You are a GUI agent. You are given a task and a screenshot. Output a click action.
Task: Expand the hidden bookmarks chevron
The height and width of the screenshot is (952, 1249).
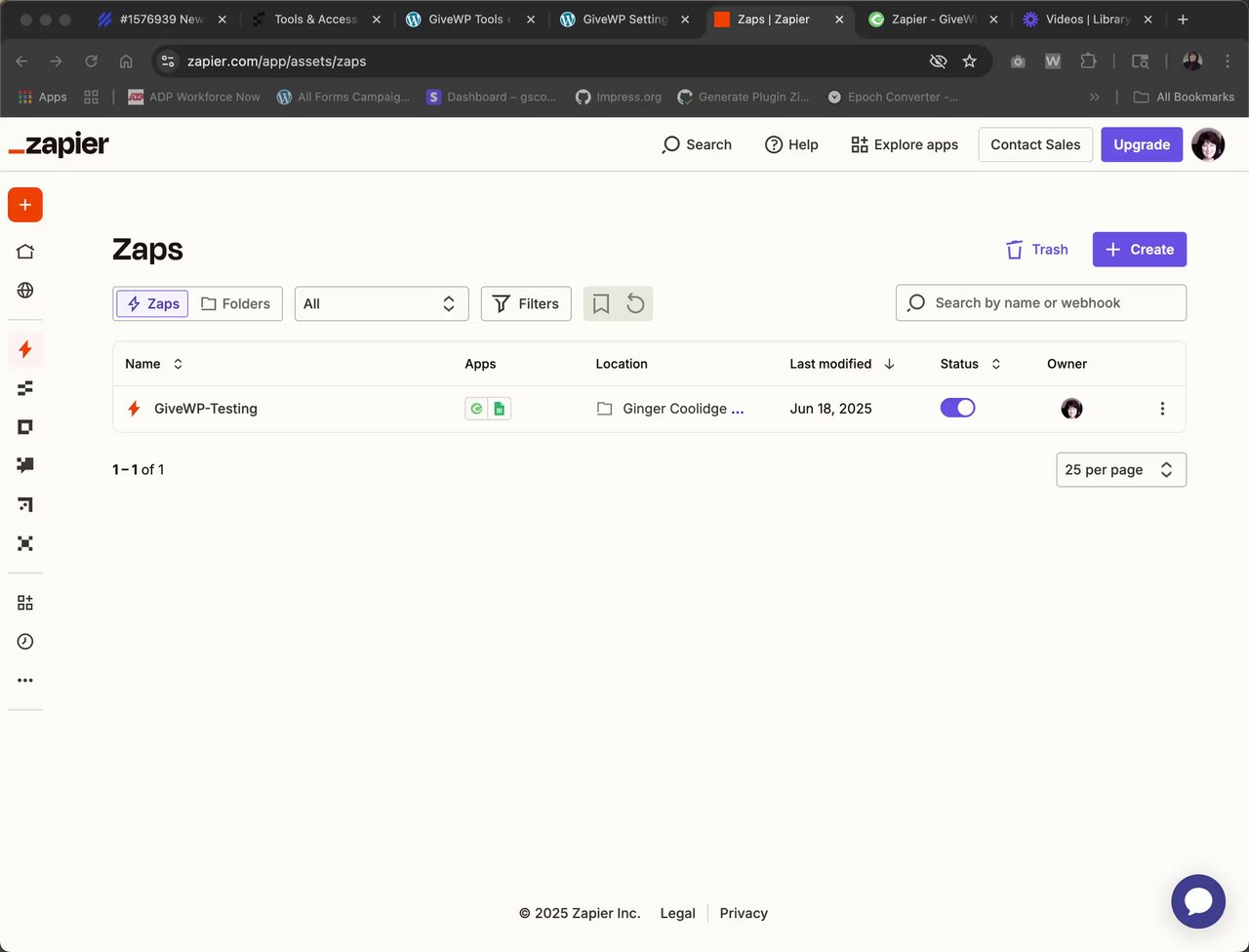pos(1095,97)
